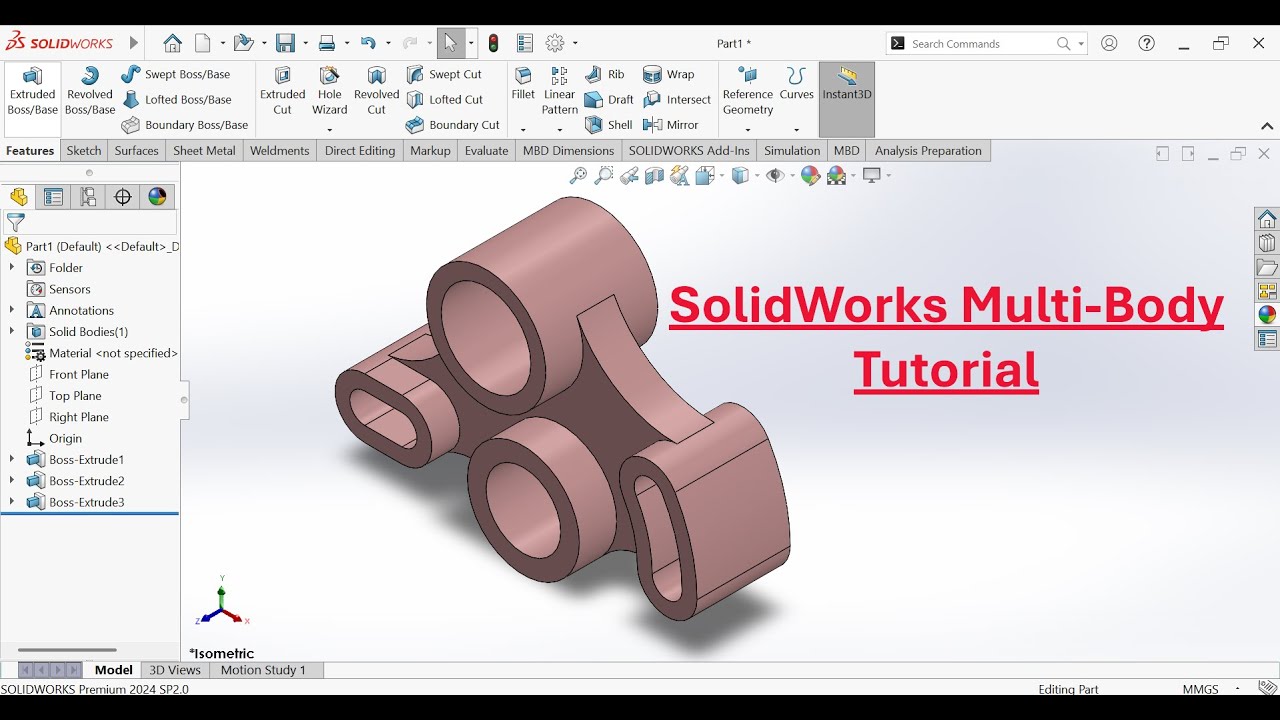The image size is (1280, 720).
Task: Open the 3D Views tab
Action: [175, 670]
